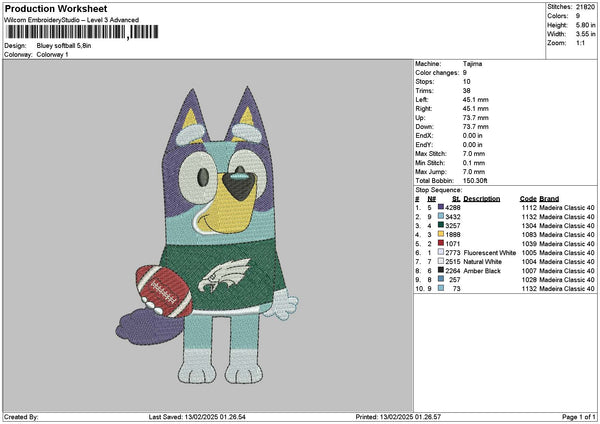Click the 'Down:' measurement label
Viewport: 600px width, 424px height.
pos(424,127)
